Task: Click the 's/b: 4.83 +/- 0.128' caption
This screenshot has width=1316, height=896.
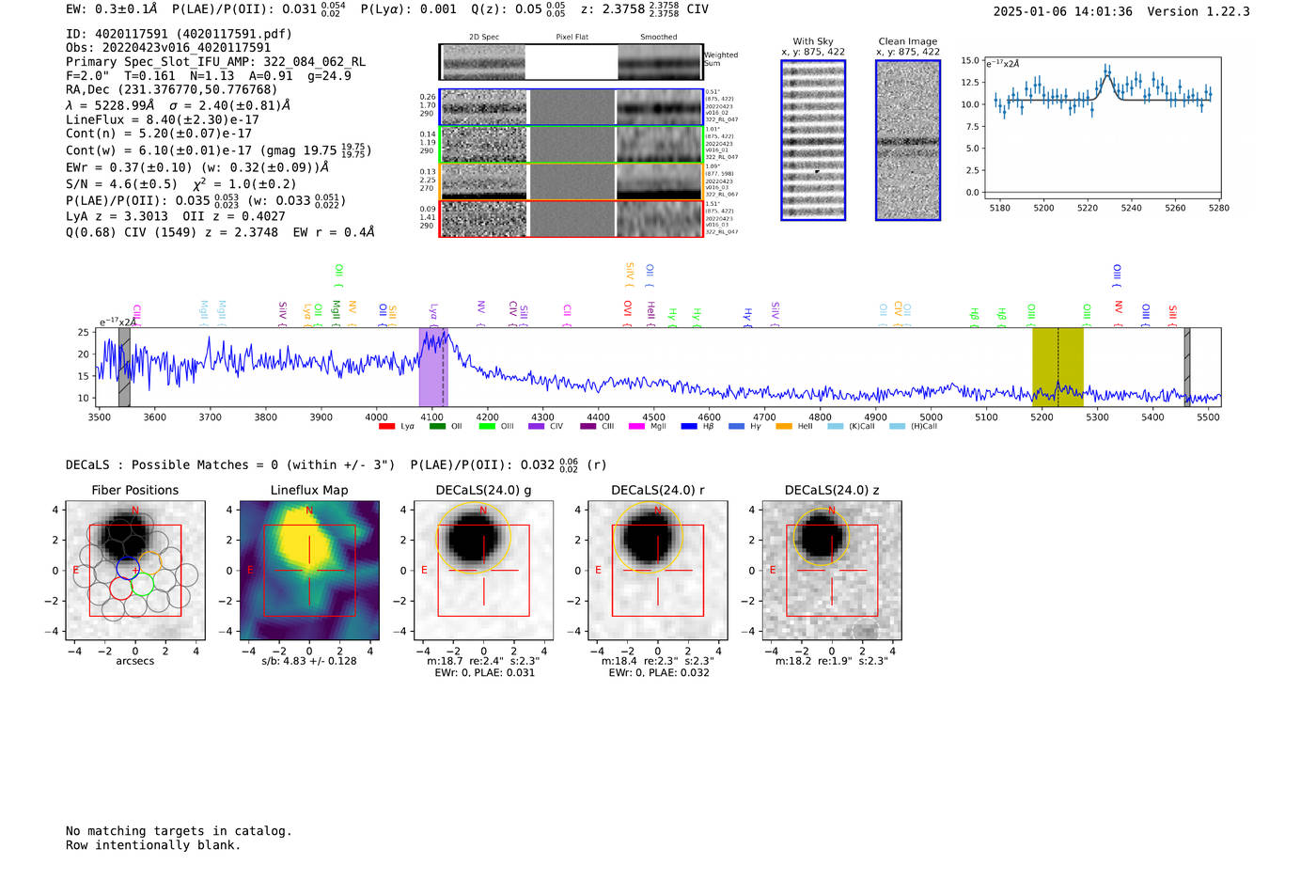Action: [x=309, y=661]
